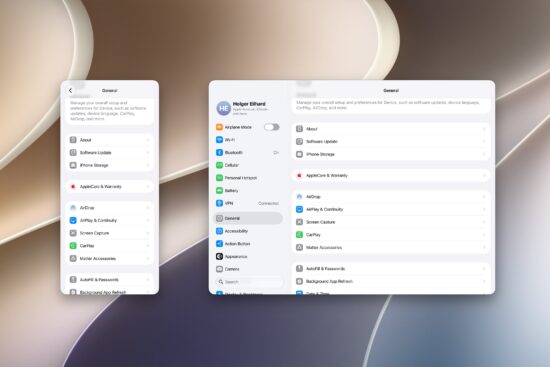Click "Matter Accessories" text in compact General window
This screenshot has width=550, height=367.
[x=98, y=258]
